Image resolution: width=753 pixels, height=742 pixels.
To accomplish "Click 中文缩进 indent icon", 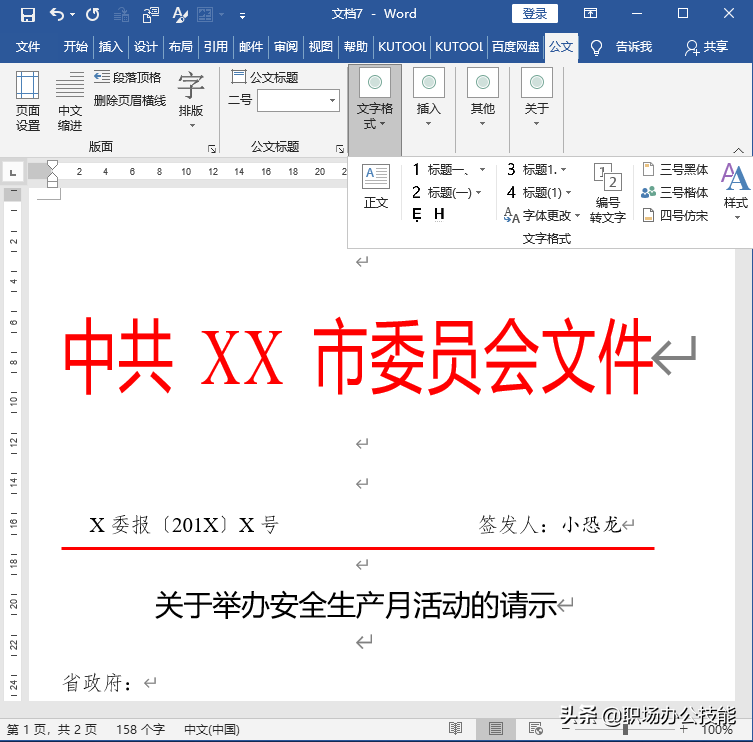I will 70,101.
